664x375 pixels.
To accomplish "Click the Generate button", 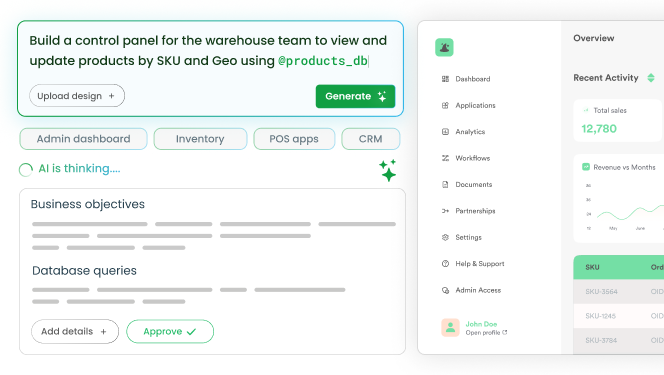I will point(355,97).
